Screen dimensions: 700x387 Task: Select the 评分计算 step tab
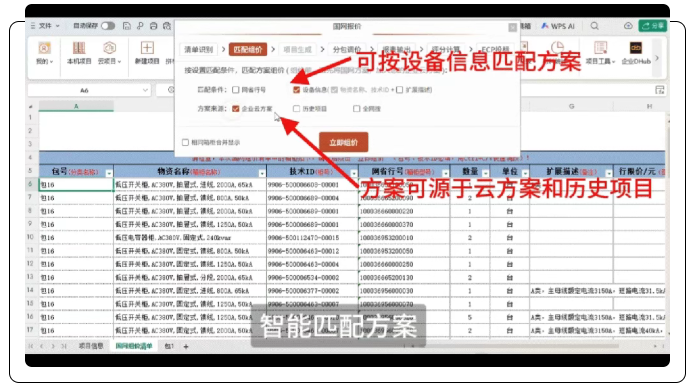(x=446, y=50)
